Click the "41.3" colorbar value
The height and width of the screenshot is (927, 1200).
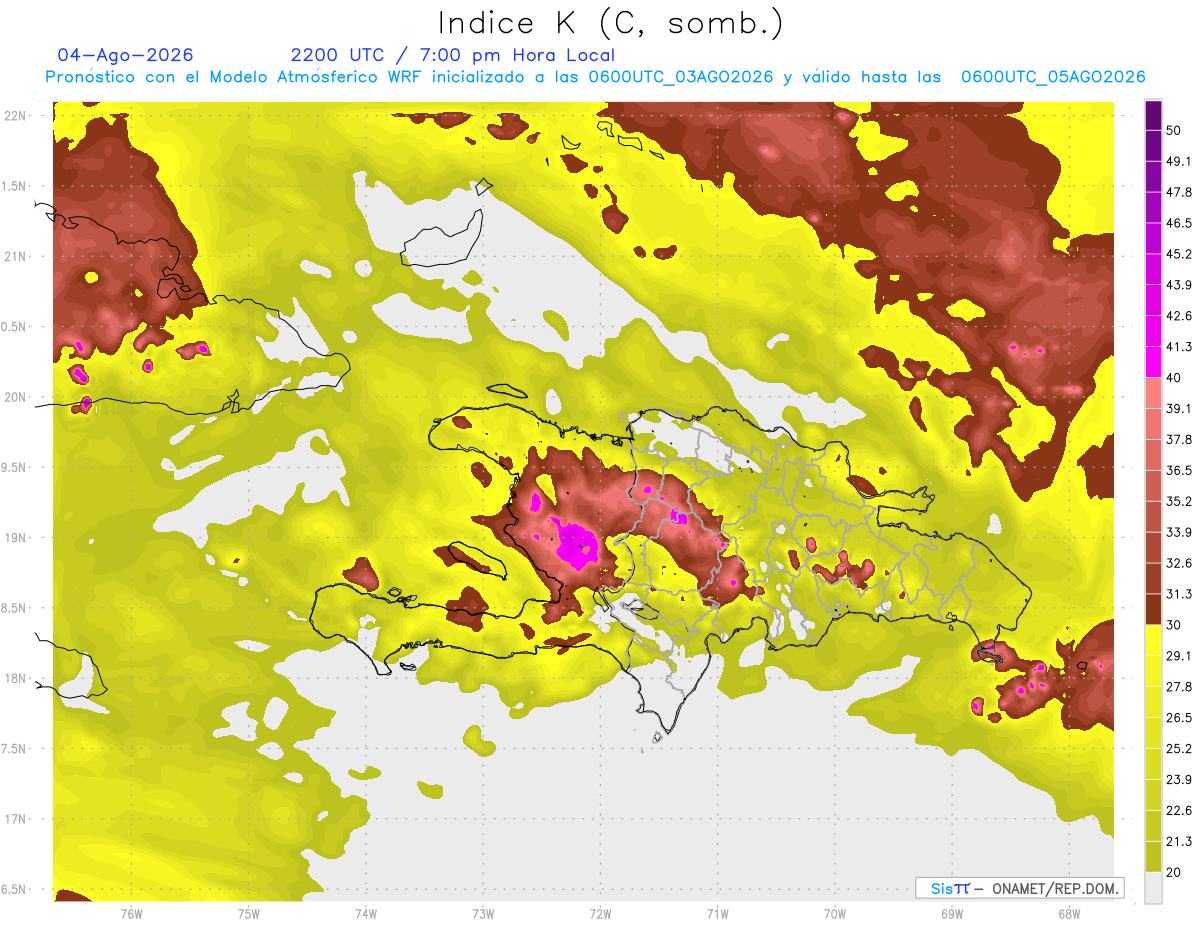pos(1179,347)
